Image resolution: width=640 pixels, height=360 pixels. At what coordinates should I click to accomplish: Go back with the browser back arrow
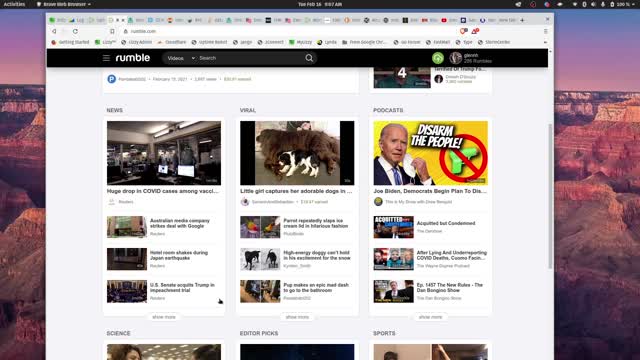click(54, 31)
